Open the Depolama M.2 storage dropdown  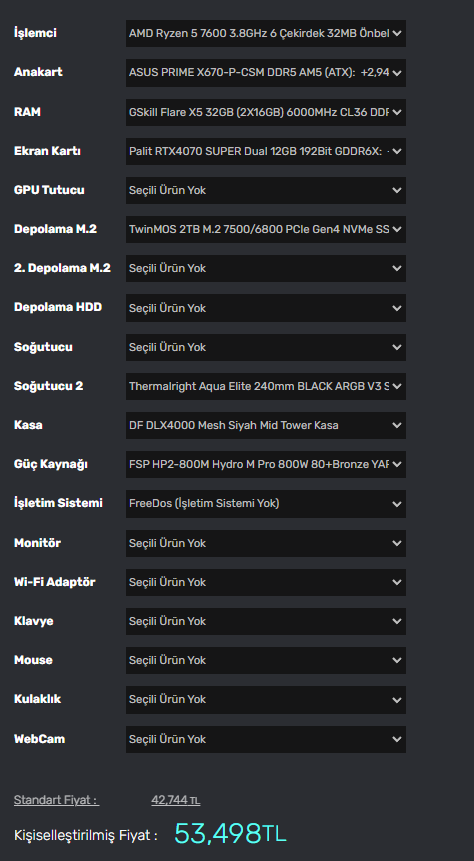pos(266,230)
